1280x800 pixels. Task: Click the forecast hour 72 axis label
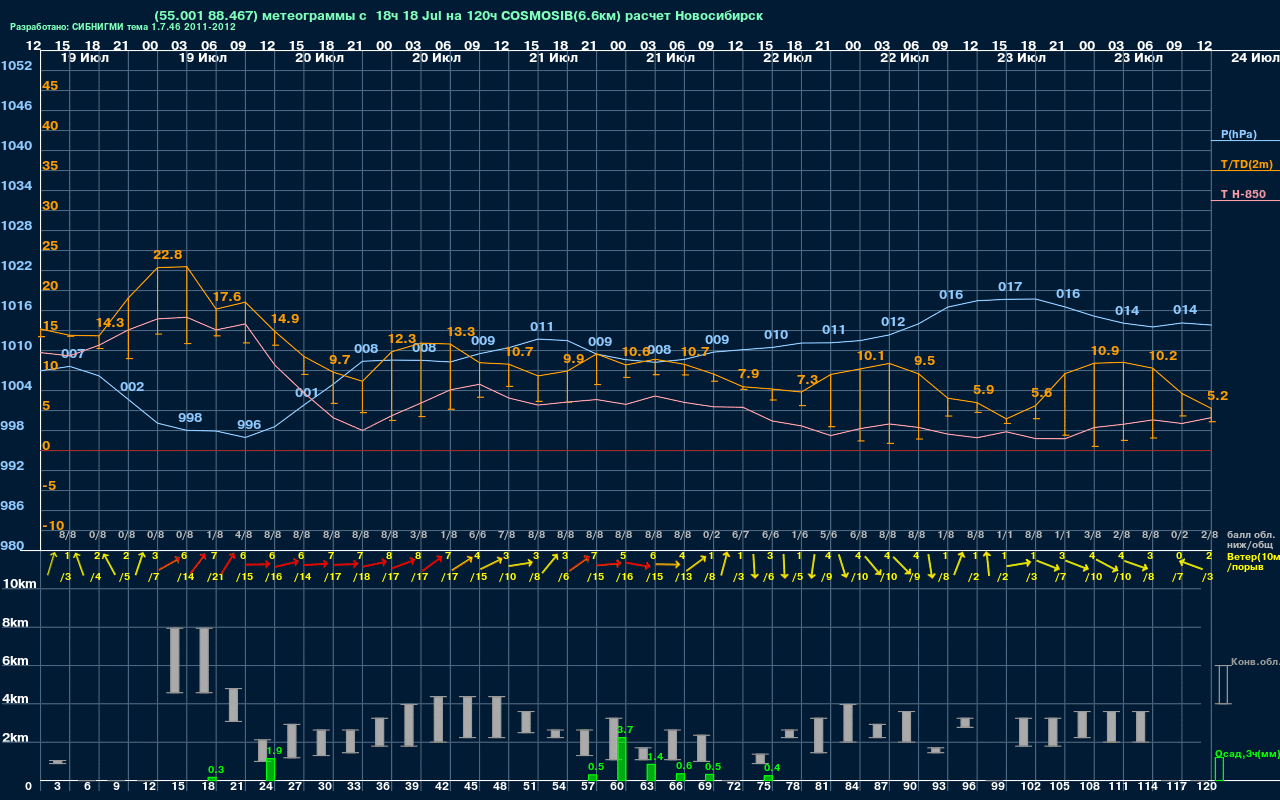735,787
